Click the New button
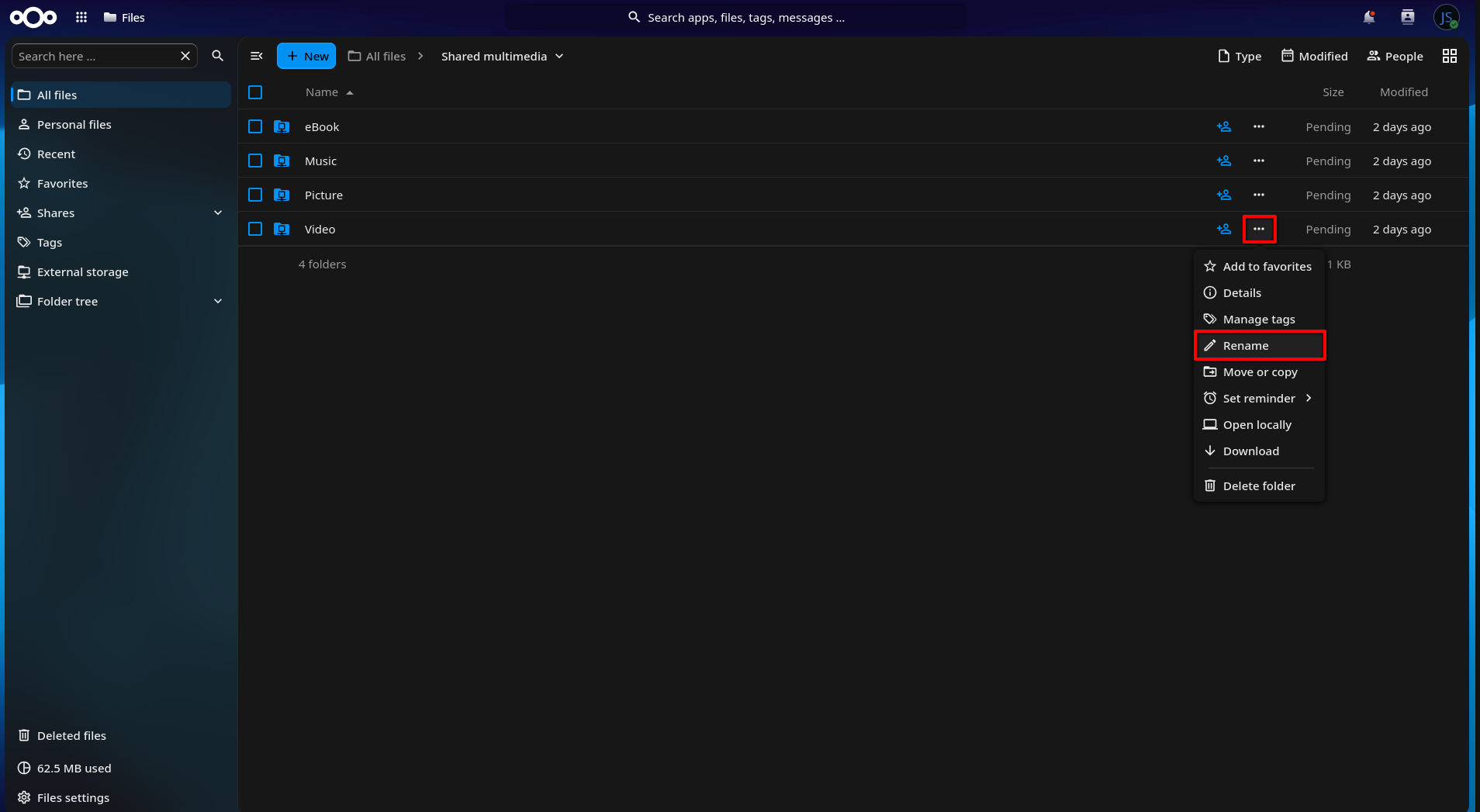The height and width of the screenshot is (812, 1480). pyautogui.click(x=306, y=56)
